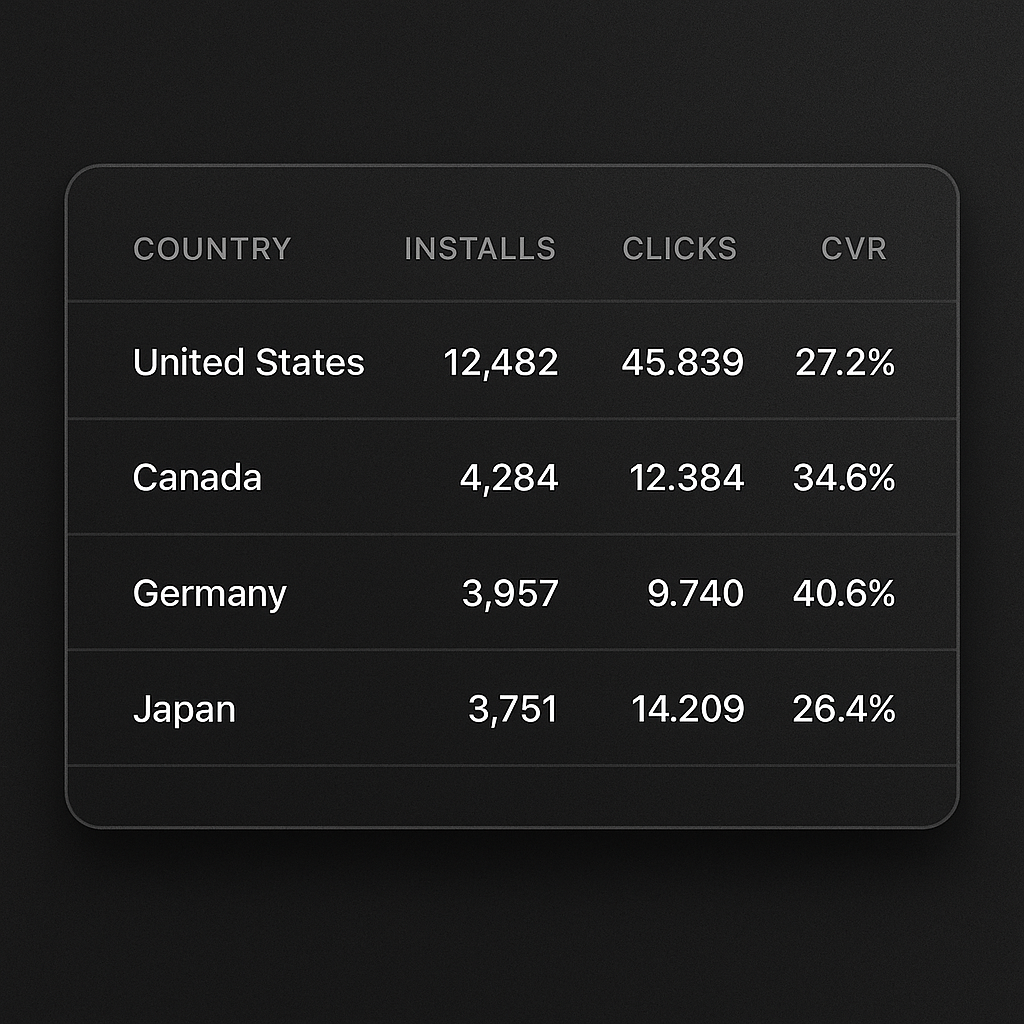1024x1024 pixels.
Task: Select the 4,284 installs cell
Action: pos(509,478)
